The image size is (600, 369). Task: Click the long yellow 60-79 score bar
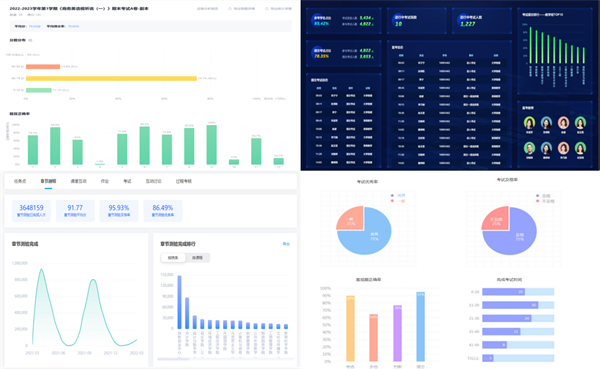(111, 78)
